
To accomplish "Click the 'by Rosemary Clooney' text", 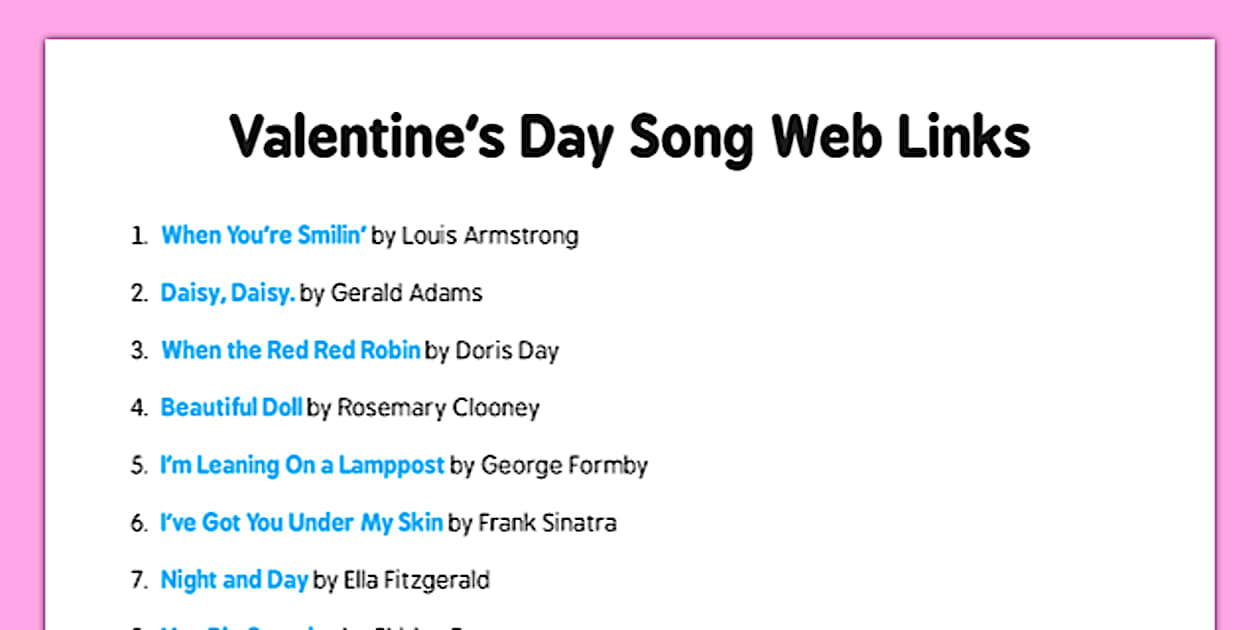I will pyautogui.click(x=423, y=408).
